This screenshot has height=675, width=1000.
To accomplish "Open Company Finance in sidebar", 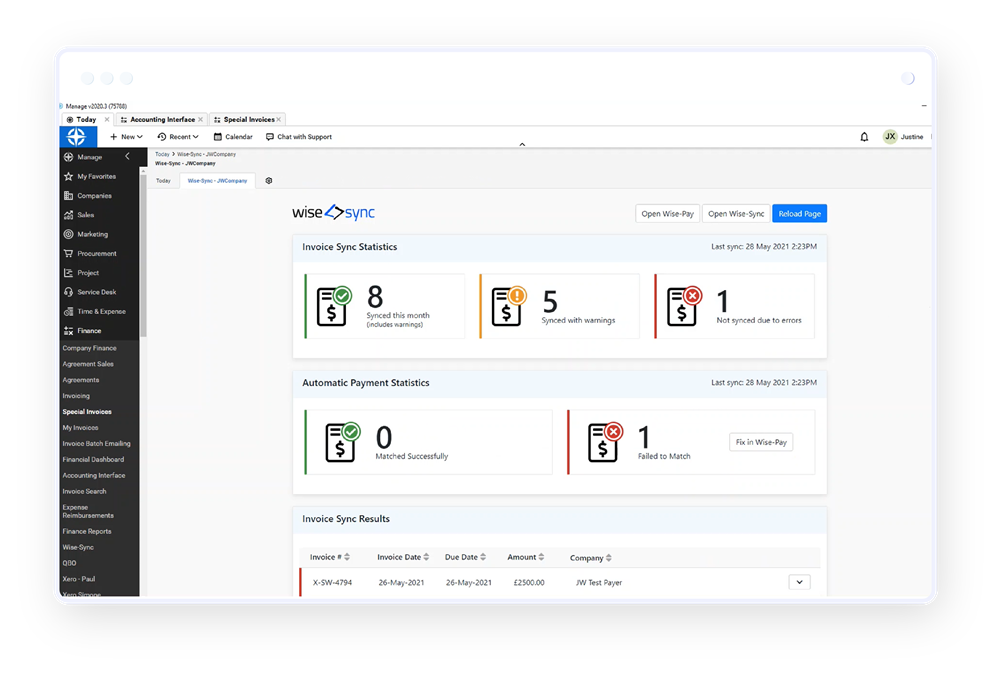I will [89, 348].
